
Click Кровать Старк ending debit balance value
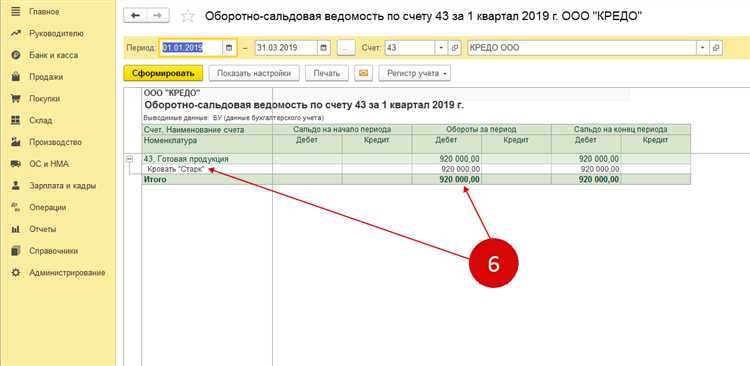(x=600, y=169)
